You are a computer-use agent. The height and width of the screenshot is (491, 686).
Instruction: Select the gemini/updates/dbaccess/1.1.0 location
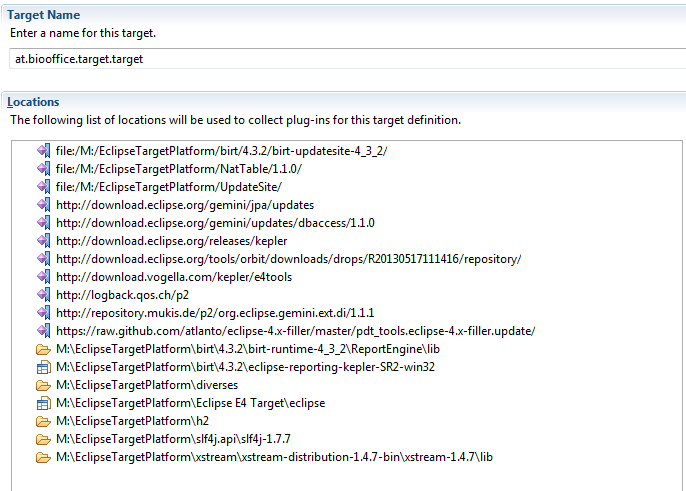click(x=215, y=223)
